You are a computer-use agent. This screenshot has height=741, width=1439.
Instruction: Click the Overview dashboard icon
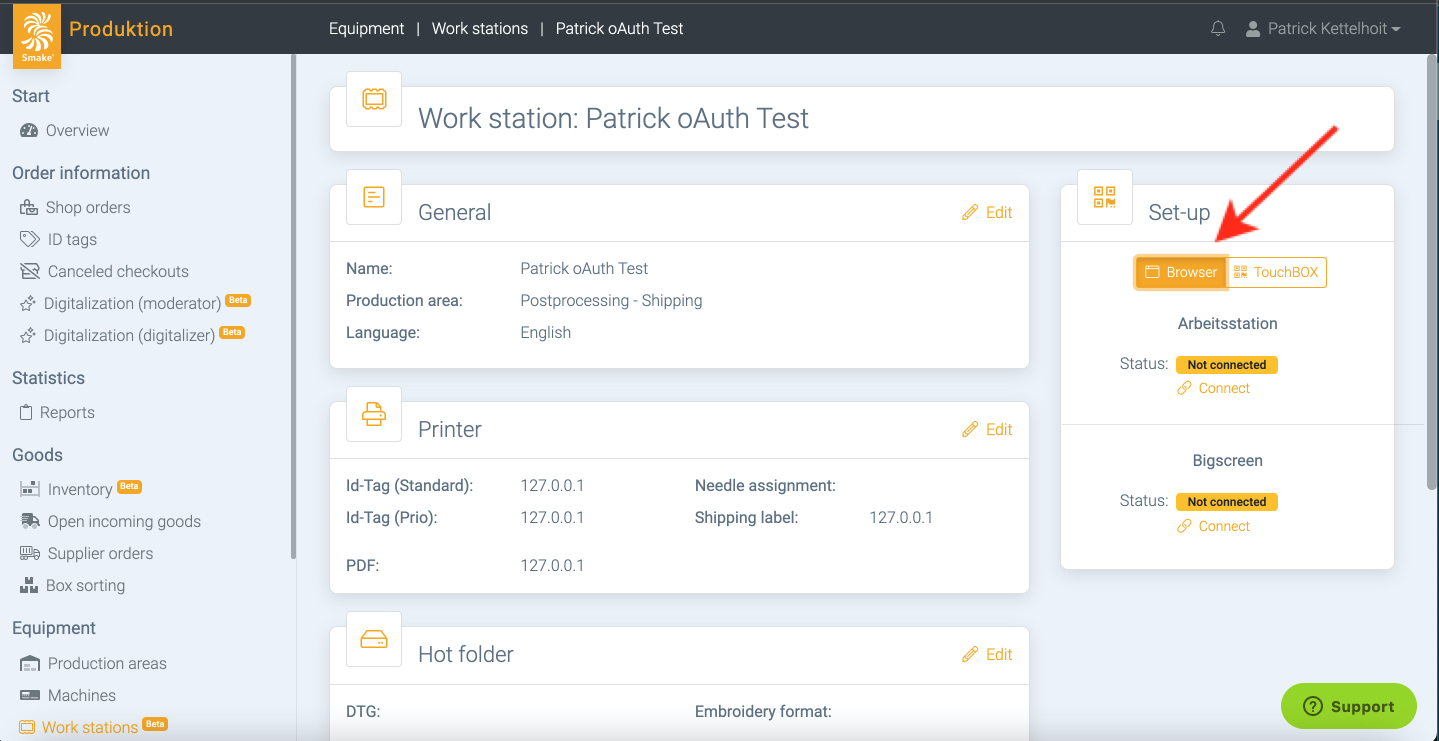[28, 131]
